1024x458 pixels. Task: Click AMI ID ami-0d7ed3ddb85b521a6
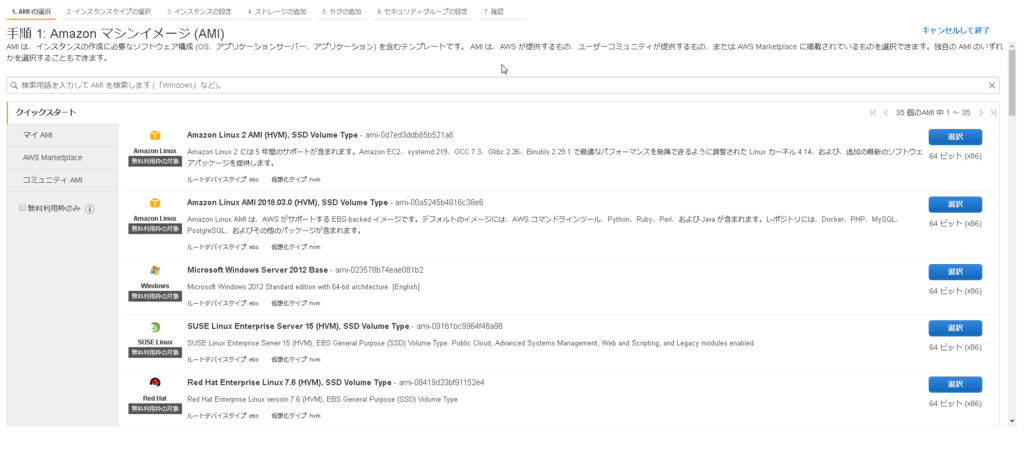(409, 135)
